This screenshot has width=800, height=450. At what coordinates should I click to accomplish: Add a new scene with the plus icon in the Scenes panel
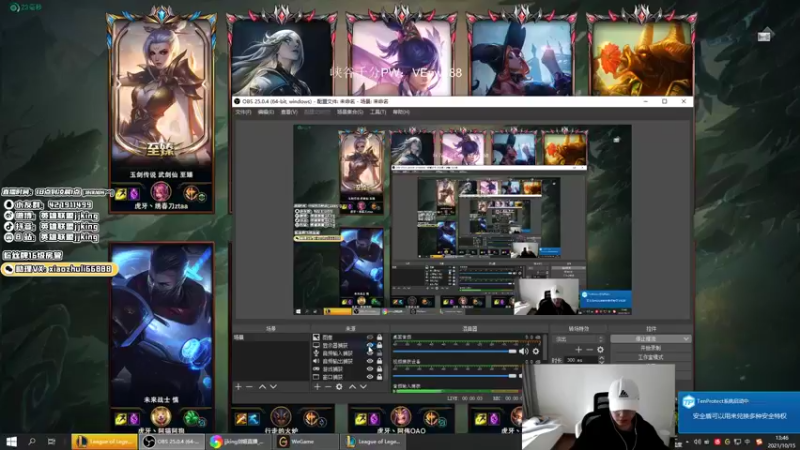coord(238,387)
